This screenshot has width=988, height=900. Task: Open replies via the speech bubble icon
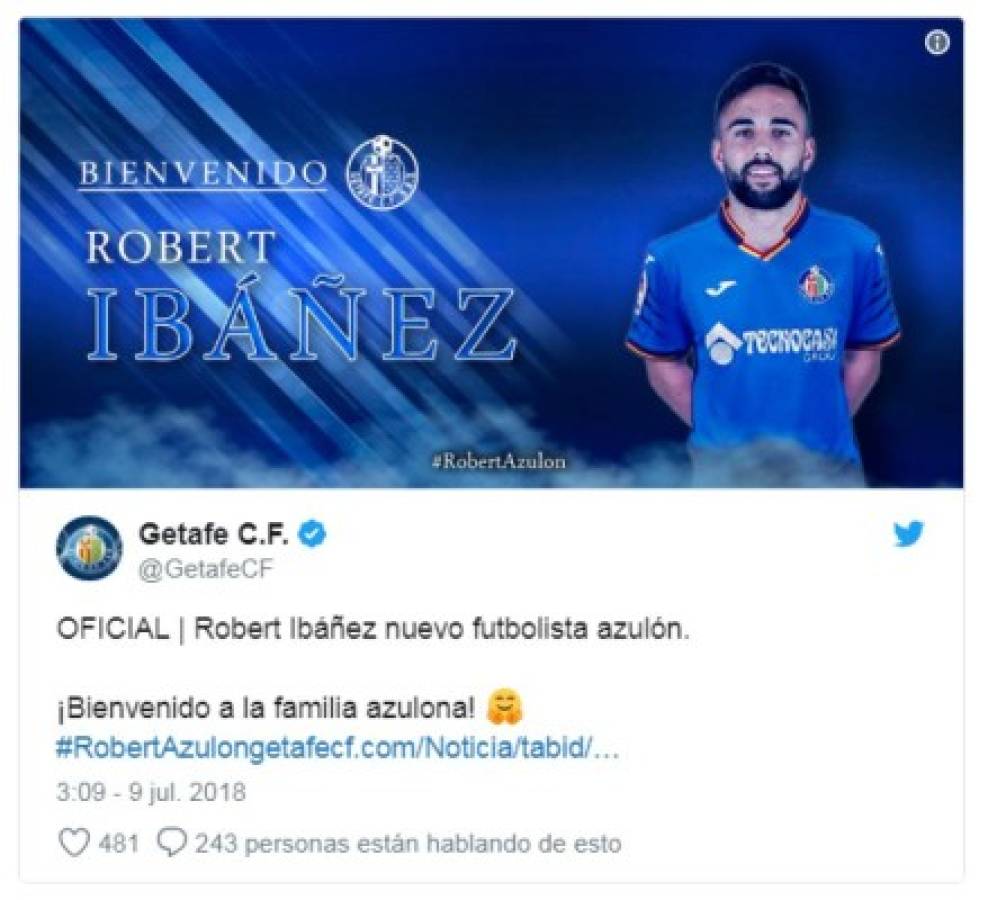[171, 843]
